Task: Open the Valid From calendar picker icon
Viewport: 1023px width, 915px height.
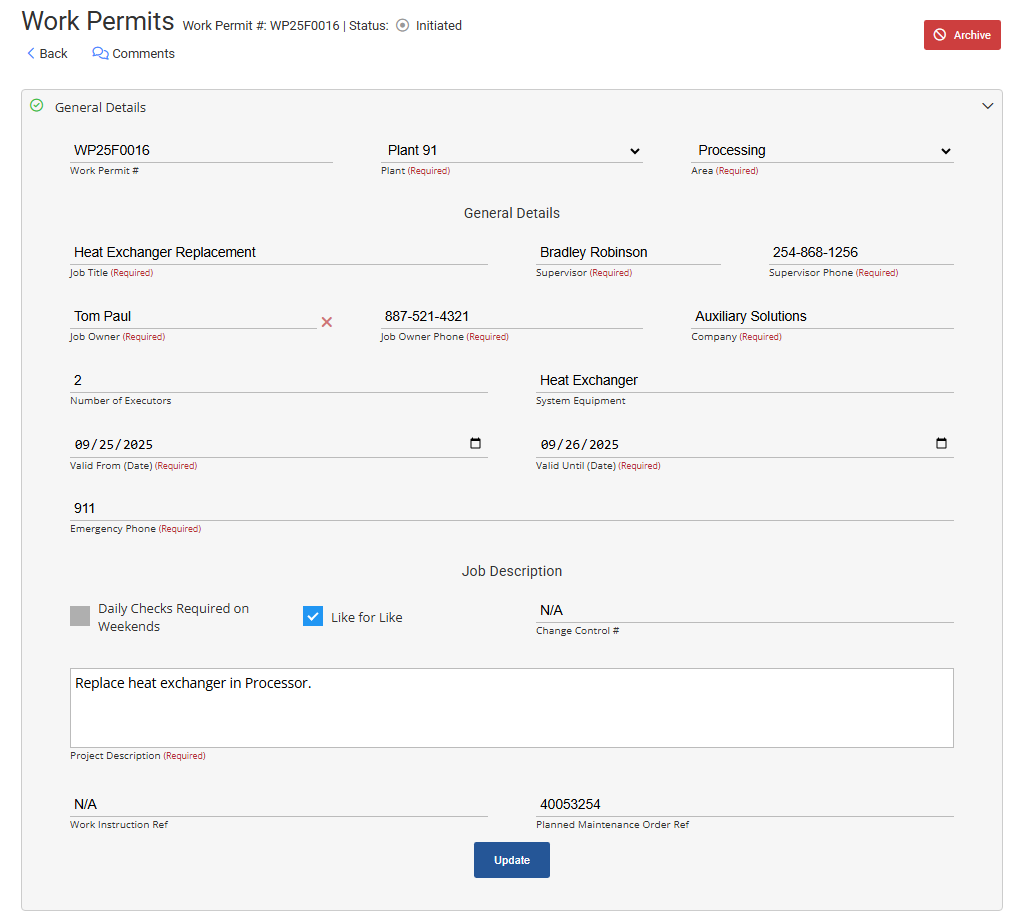Action: tap(475, 444)
